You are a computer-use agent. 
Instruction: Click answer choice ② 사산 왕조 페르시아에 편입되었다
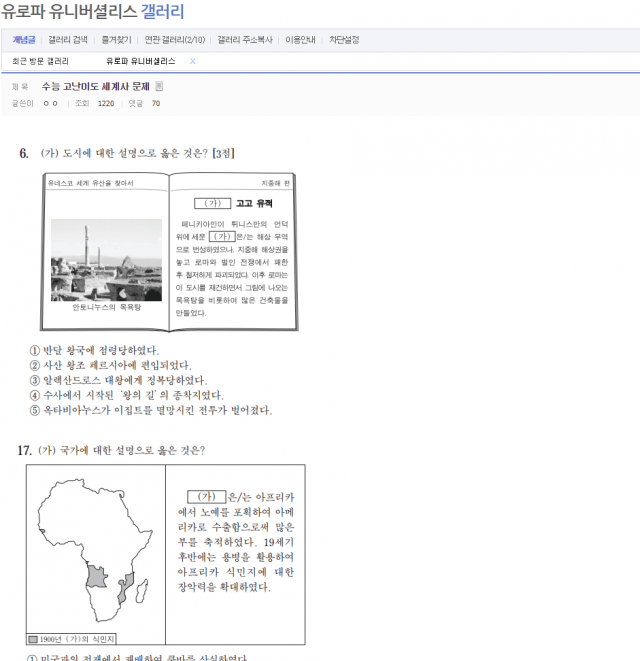tap(110, 365)
